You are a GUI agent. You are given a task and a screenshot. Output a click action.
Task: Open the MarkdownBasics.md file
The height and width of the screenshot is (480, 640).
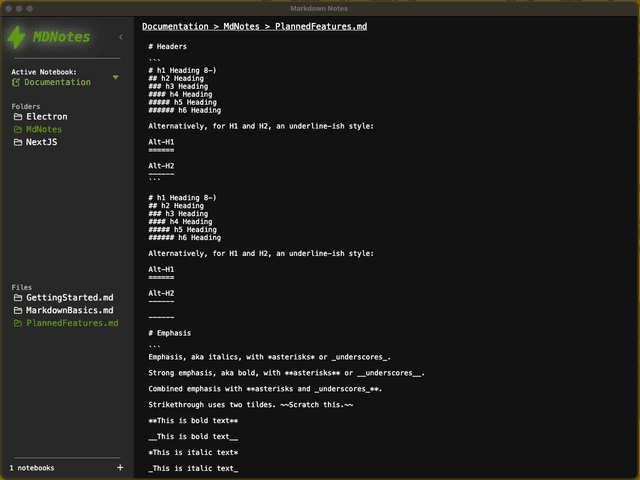pyautogui.click(x=69, y=311)
